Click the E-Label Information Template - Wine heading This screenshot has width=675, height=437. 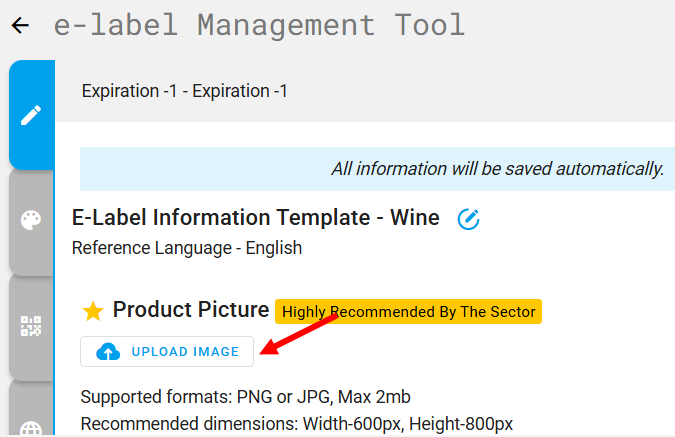click(x=256, y=217)
